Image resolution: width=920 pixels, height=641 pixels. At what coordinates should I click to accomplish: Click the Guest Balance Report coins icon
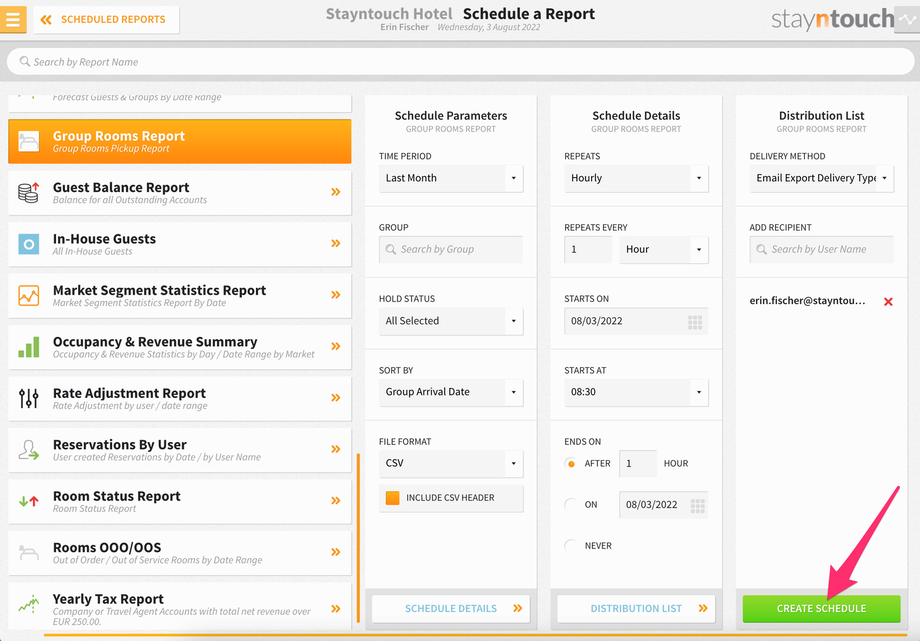click(x=28, y=193)
